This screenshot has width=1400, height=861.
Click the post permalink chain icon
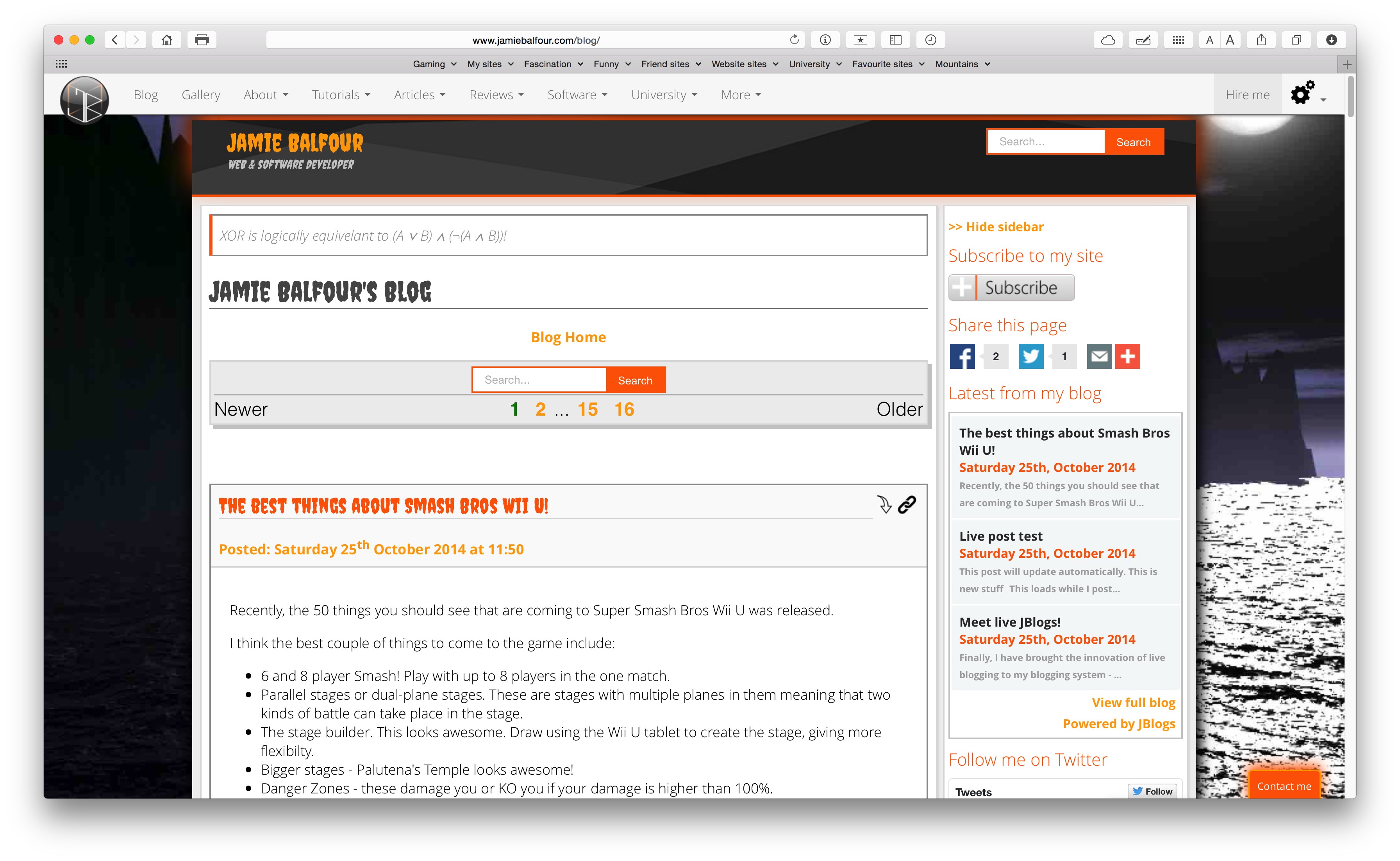tap(907, 504)
